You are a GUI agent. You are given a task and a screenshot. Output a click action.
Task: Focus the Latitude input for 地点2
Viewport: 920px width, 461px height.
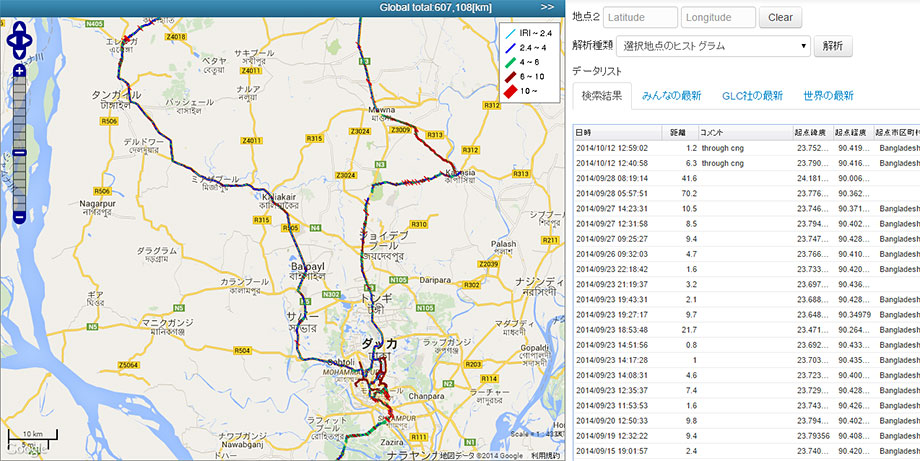tap(640, 17)
